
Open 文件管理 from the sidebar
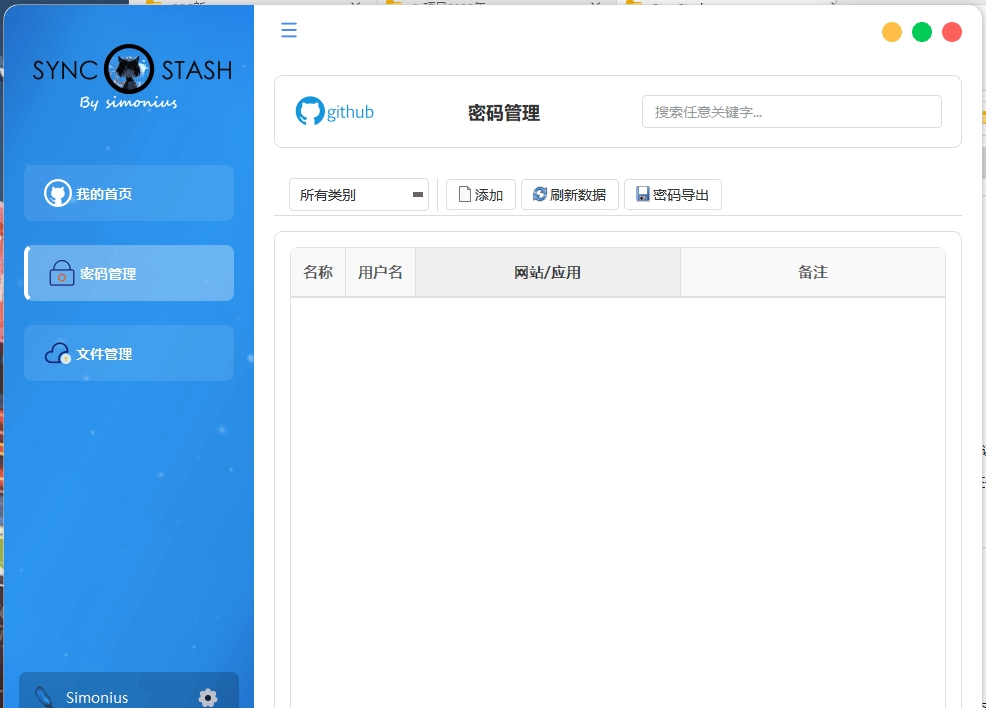point(128,352)
